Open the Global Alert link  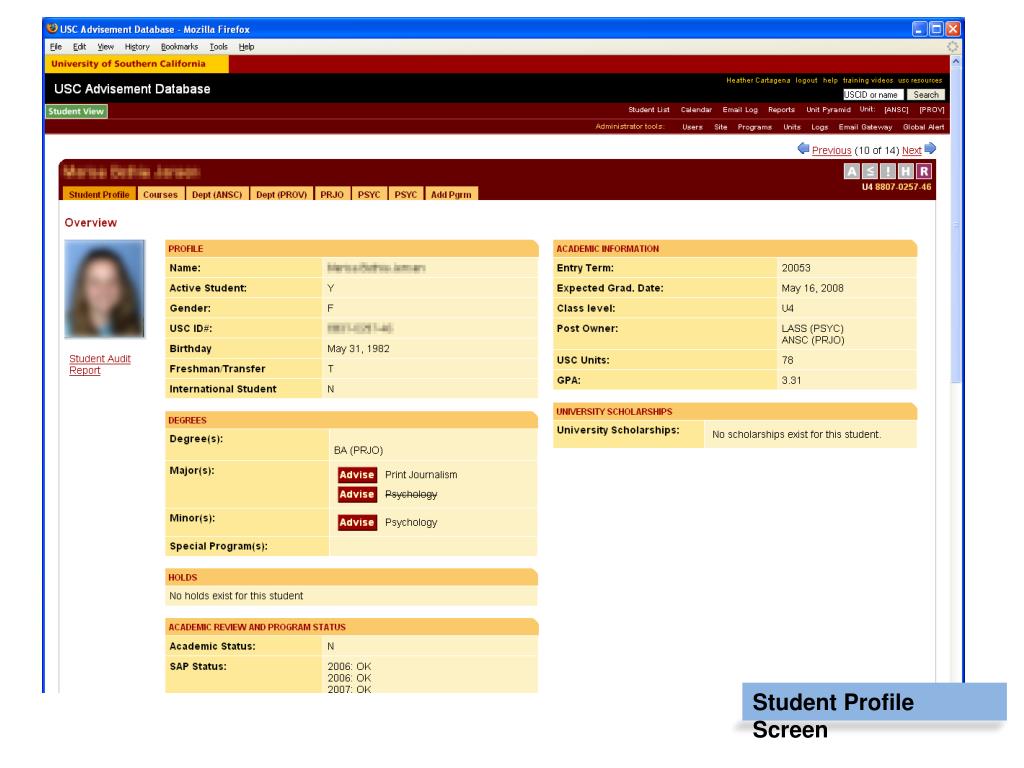923,127
